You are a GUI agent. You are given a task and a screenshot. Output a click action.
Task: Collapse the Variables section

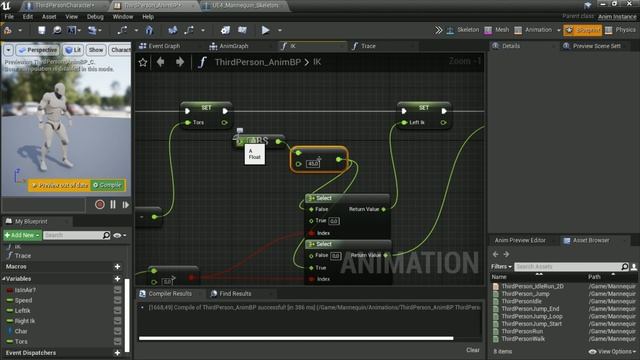(4, 279)
